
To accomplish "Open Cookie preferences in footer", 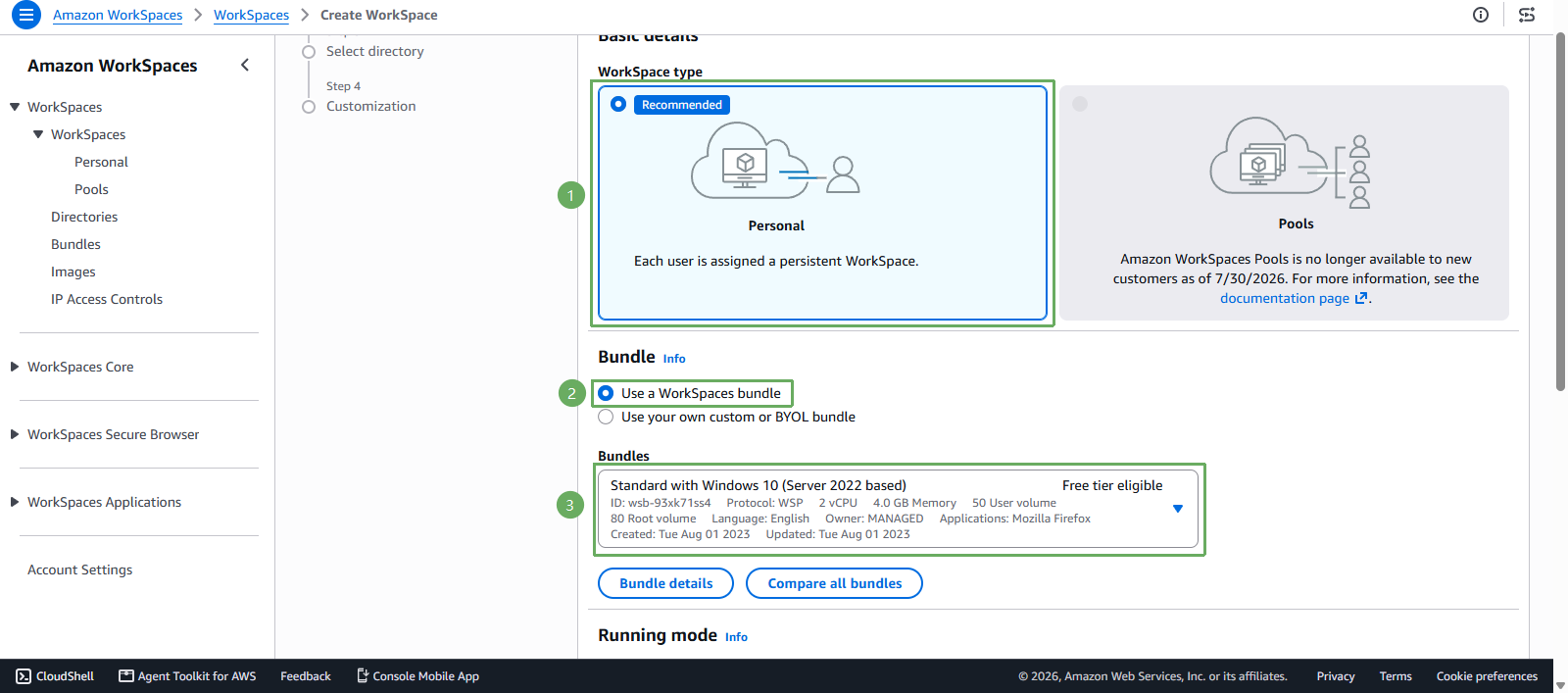I will pos(1487,676).
